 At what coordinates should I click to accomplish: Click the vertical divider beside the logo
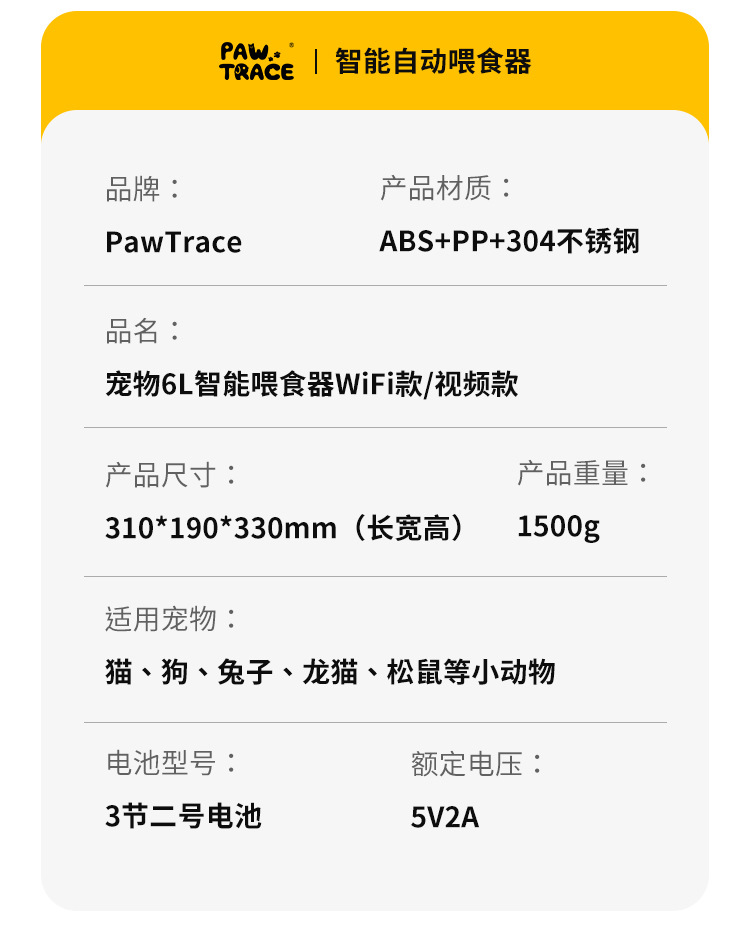tap(316, 61)
